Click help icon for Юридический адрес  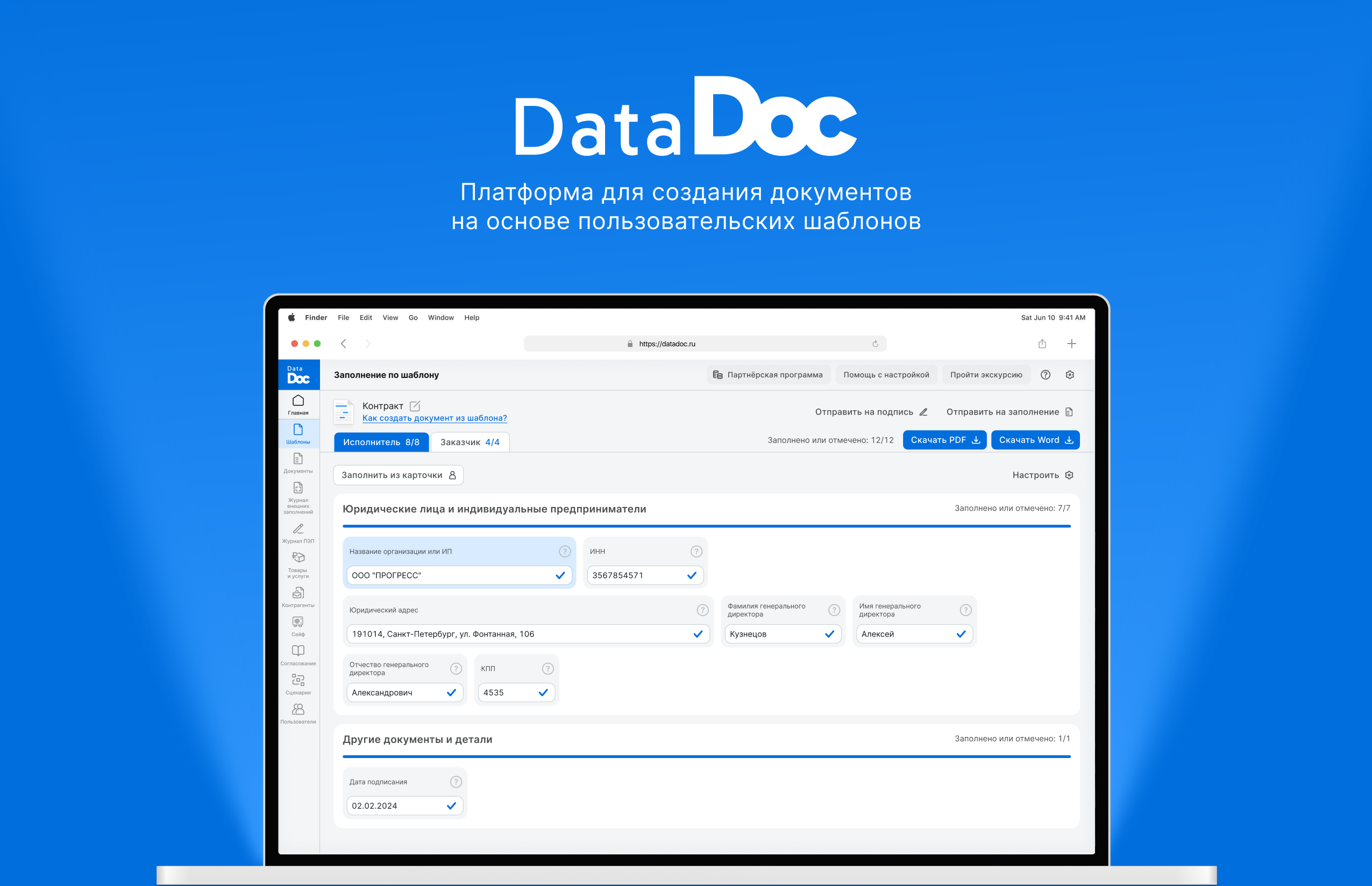tap(703, 610)
